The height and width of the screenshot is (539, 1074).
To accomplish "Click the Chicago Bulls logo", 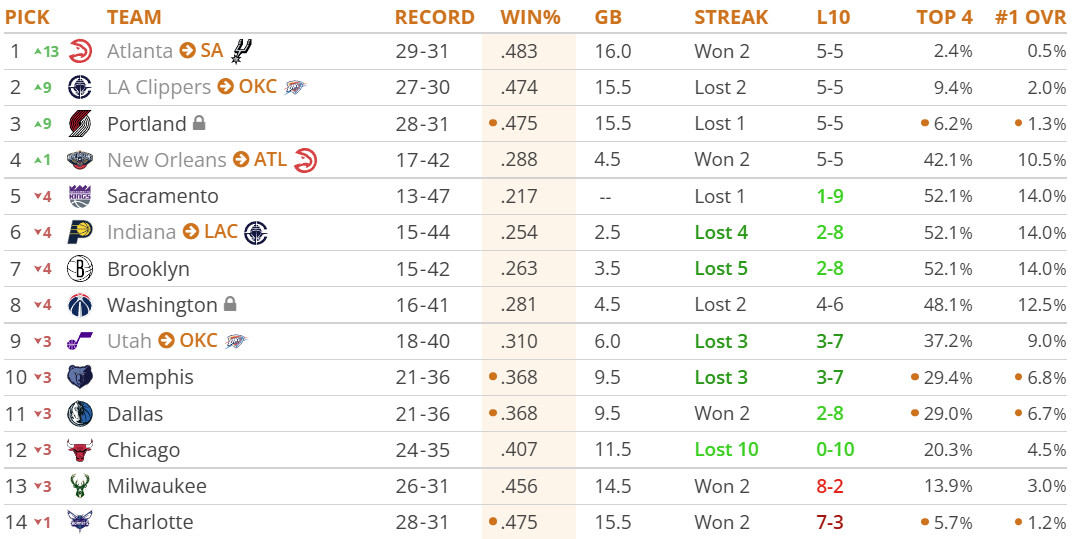I will click(80, 450).
